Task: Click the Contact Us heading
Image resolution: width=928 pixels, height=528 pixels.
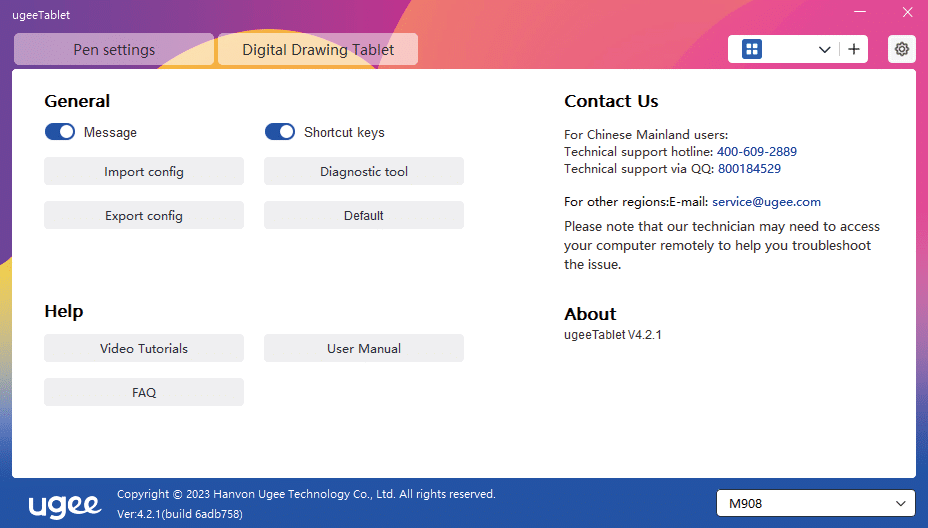Action: pyautogui.click(x=611, y=101)
